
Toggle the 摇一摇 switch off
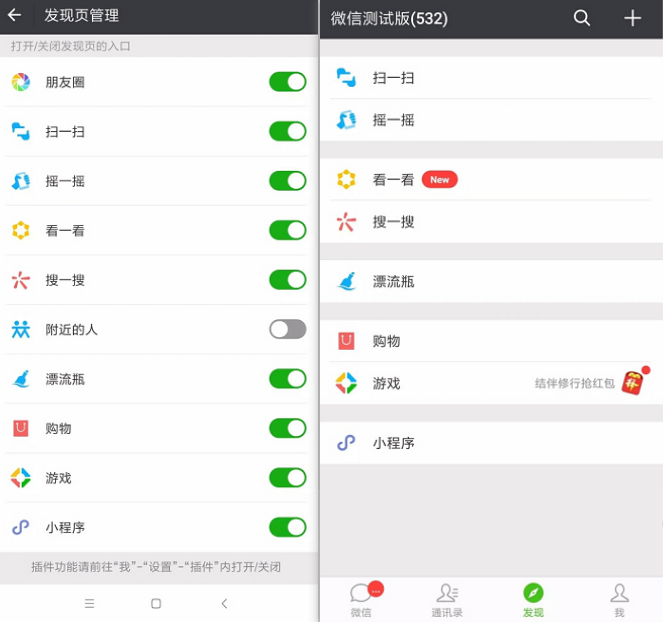pos(288,181)
